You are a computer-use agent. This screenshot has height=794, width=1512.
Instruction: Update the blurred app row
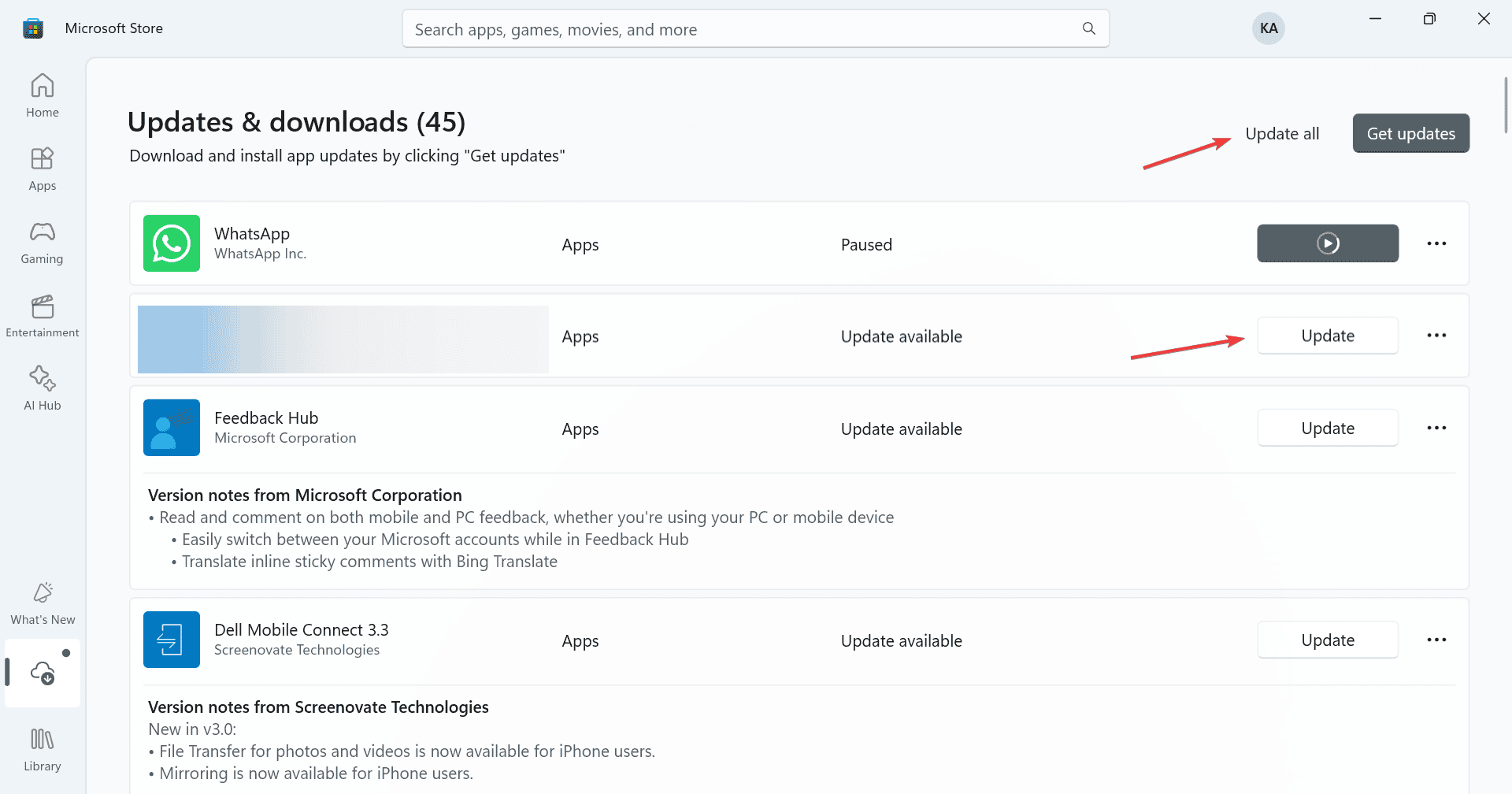(x=1328, y=336)
